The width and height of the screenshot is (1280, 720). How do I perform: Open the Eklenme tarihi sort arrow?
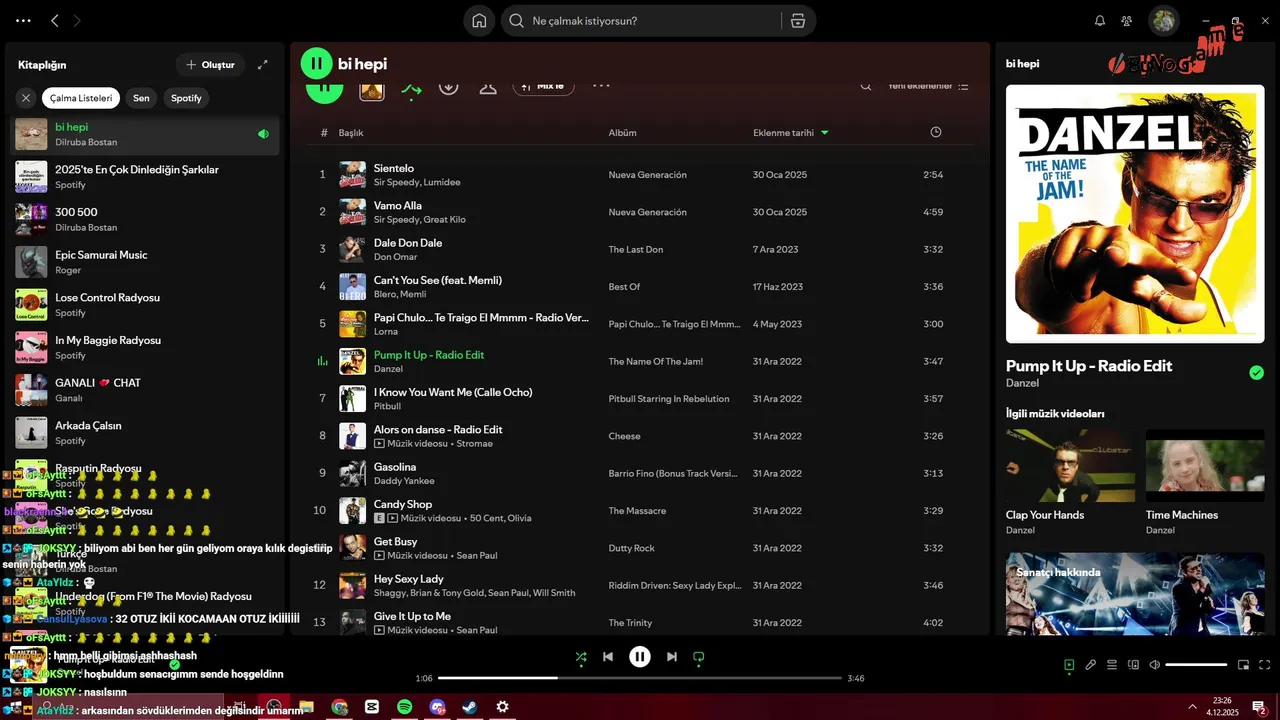click(x=824, y=132)
